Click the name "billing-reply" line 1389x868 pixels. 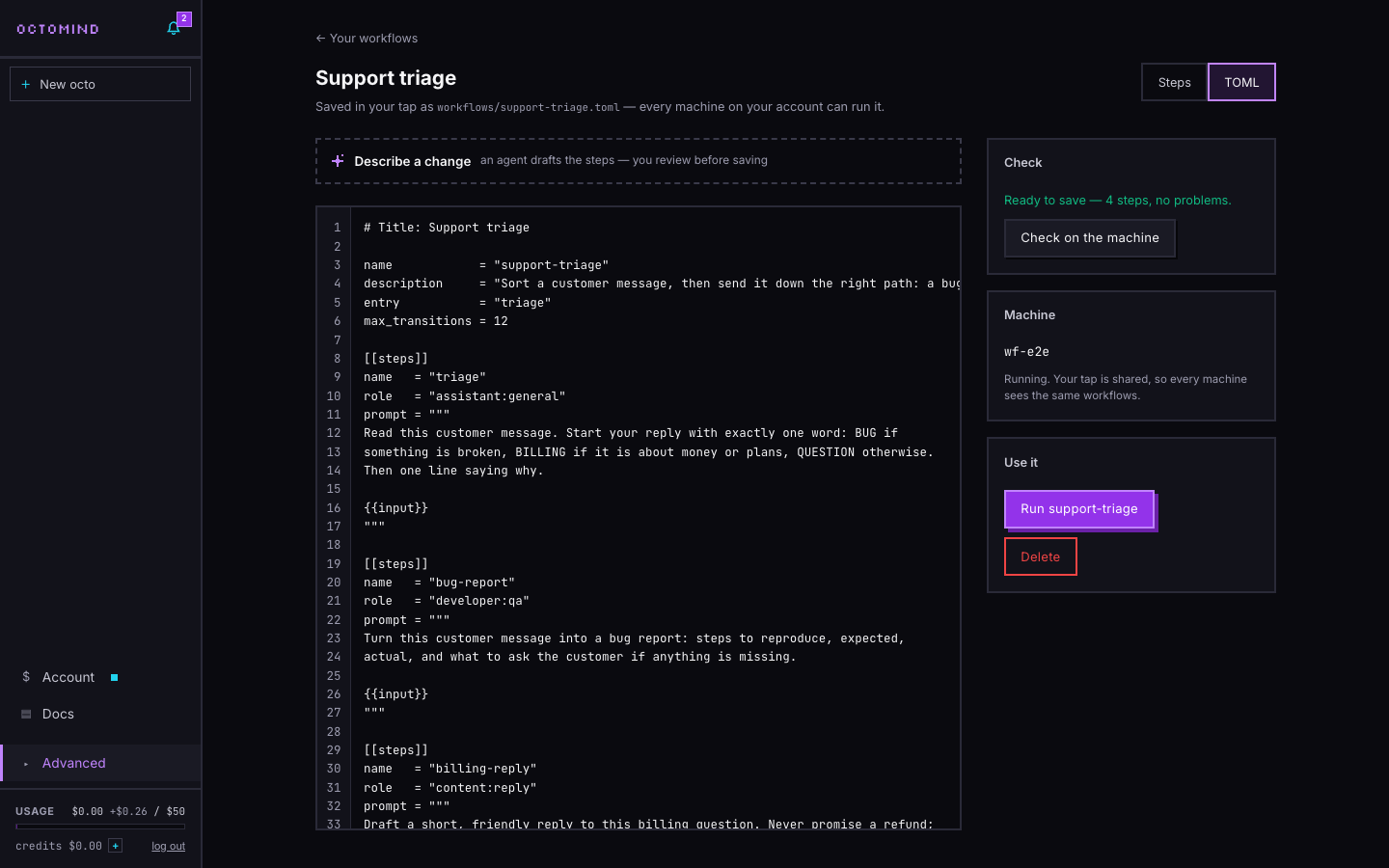[x=450, y=769]
